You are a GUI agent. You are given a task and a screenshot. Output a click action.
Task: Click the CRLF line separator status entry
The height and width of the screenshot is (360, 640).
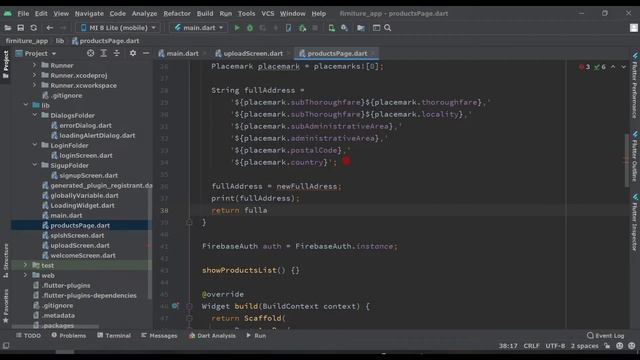click(x=531, y=346)
